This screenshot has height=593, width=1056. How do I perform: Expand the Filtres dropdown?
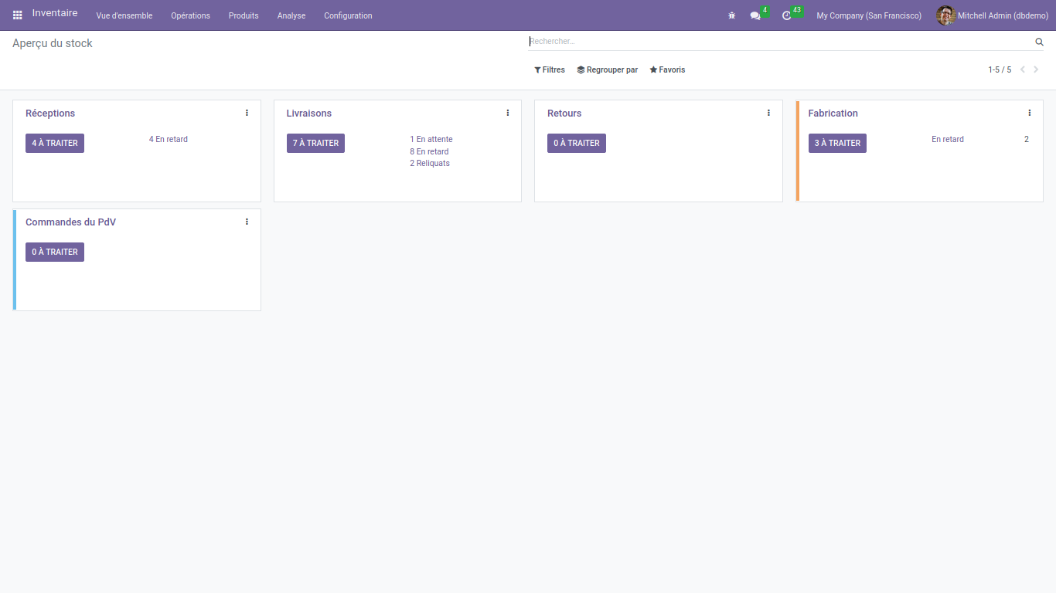[x=549, y=70]
